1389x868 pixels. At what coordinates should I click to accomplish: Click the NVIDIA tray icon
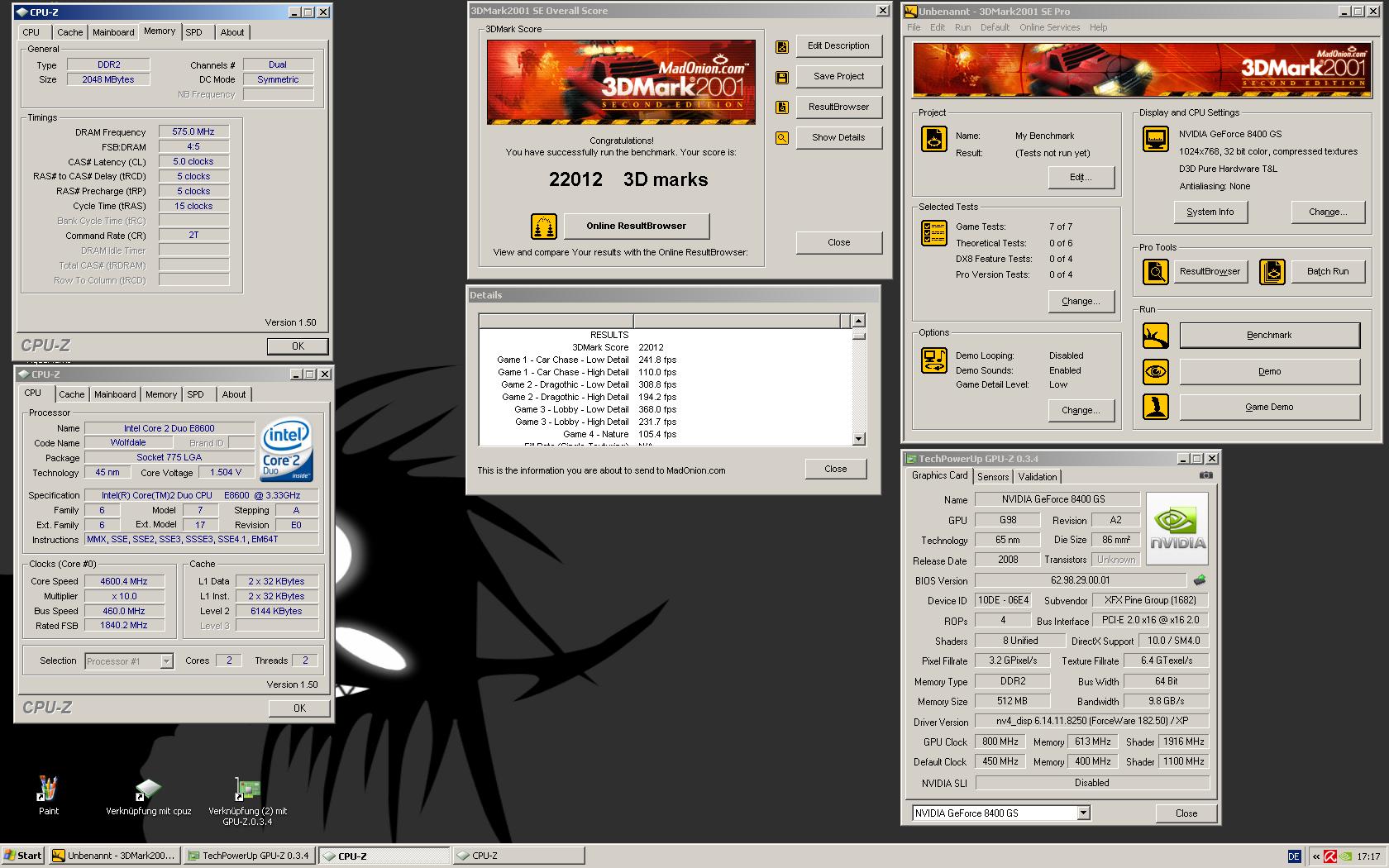[x=1347, y=856]
